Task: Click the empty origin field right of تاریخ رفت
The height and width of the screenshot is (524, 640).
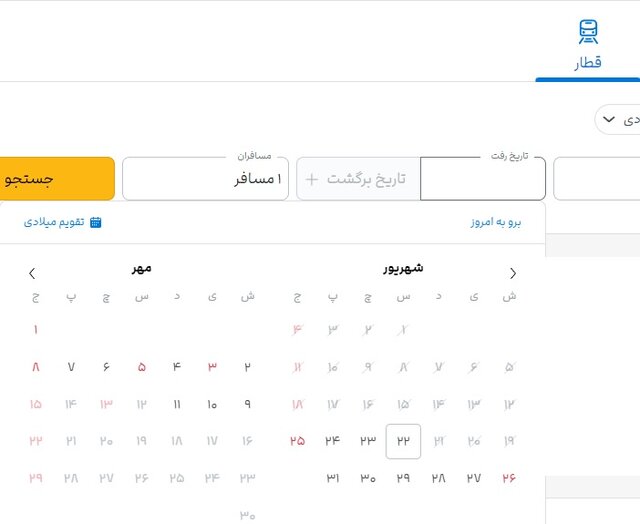Action: (596, 179)
